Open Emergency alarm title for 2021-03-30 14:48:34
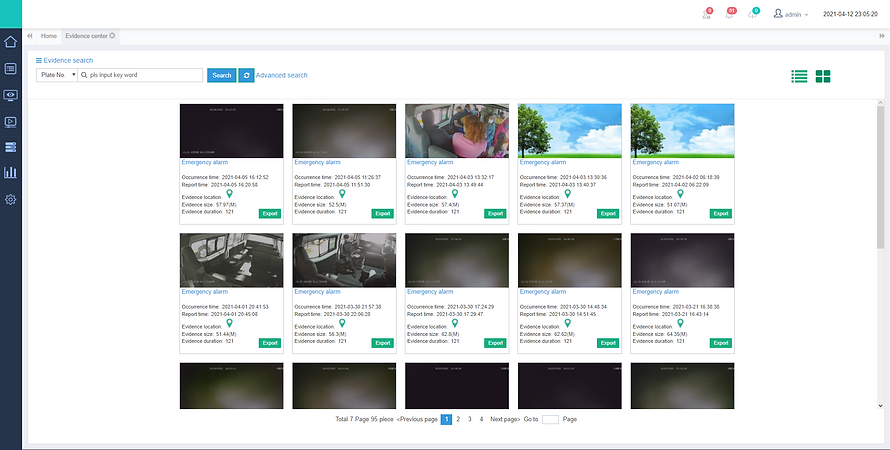This screenshot has height=450, width=890. (x=543, y=292)
